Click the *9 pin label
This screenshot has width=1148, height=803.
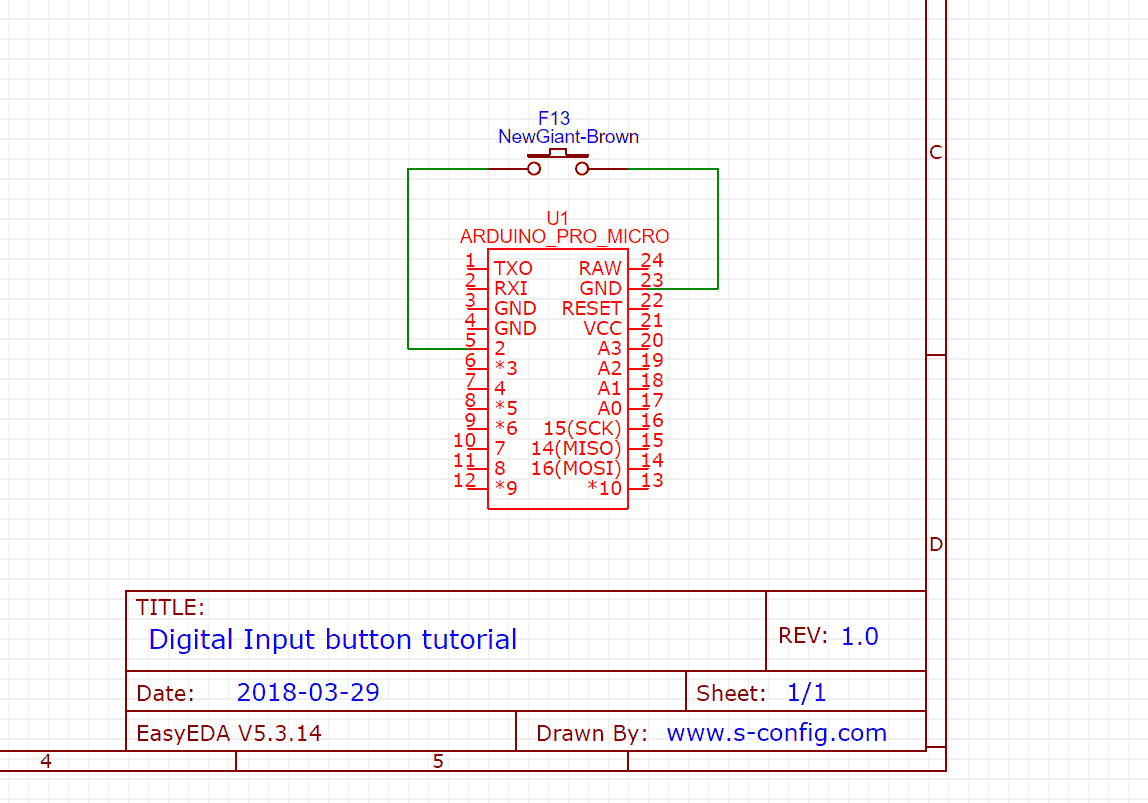506,488
